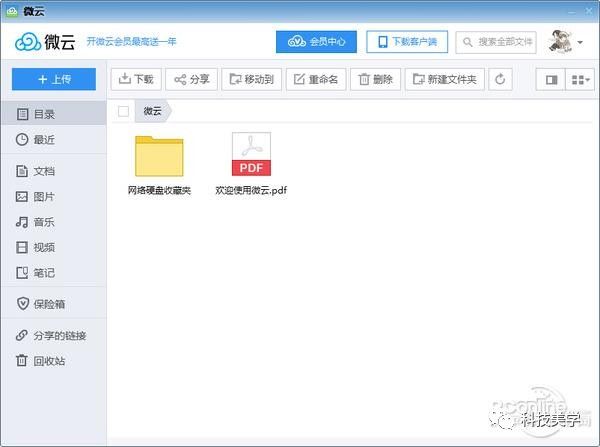The image size is (600, 447).
Task: Open the grid view mode dropdown
Action: click(580, 80)
